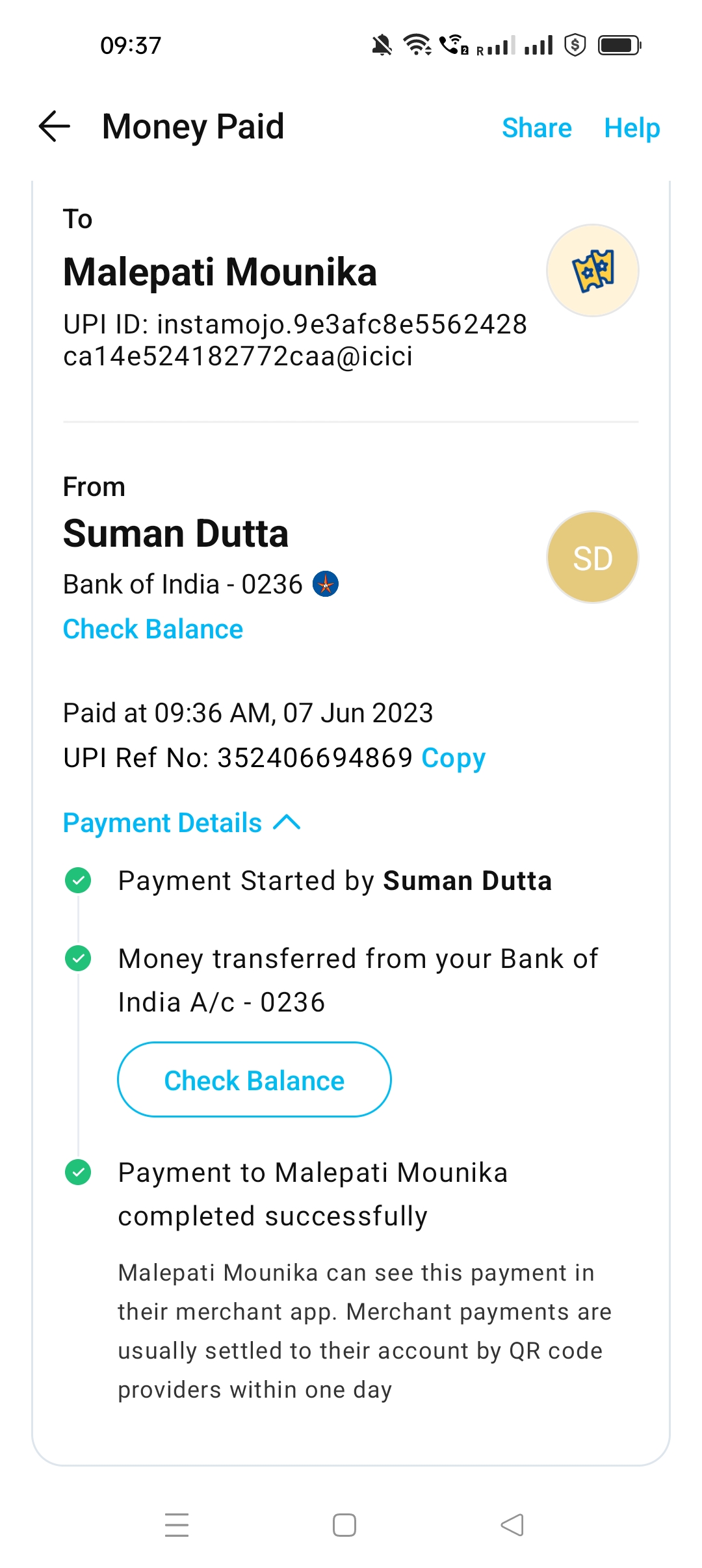Tap the payment completed green checkmark
702x1568 pixels.
point(79,1172)
